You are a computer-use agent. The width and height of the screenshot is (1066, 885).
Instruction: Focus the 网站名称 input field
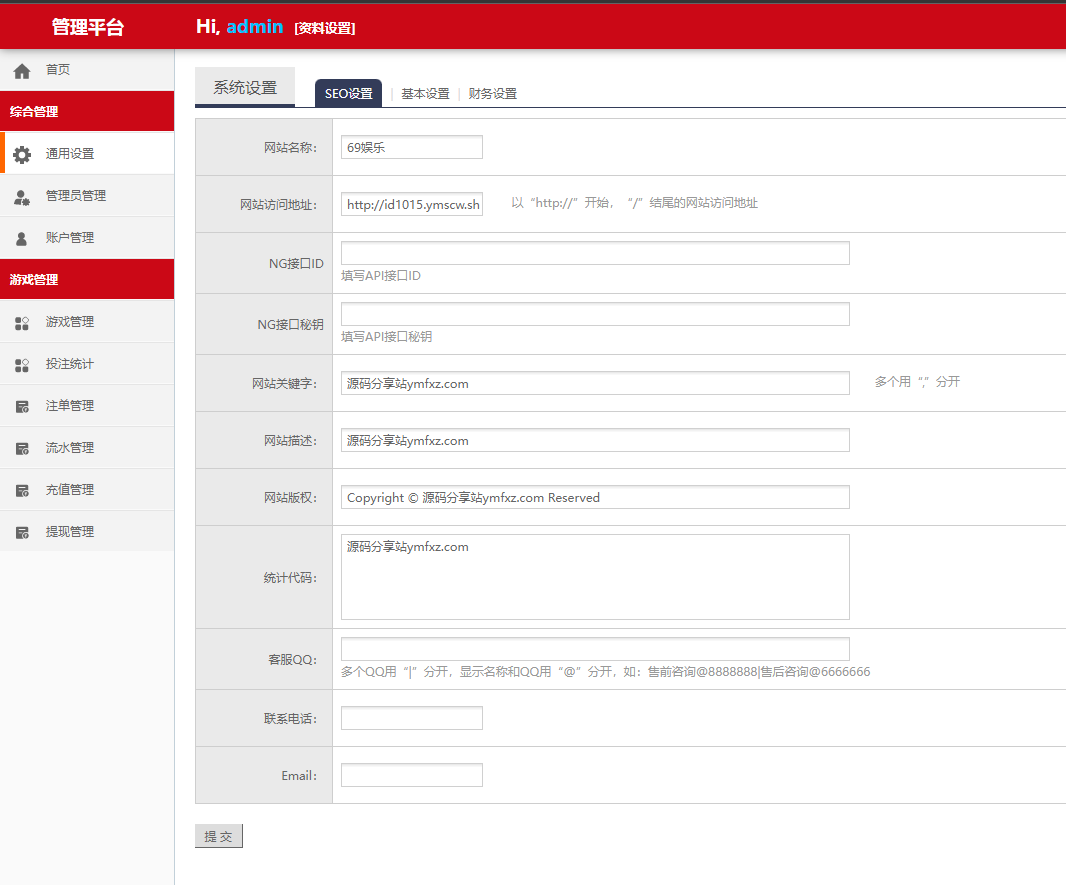tap(411, 147)
